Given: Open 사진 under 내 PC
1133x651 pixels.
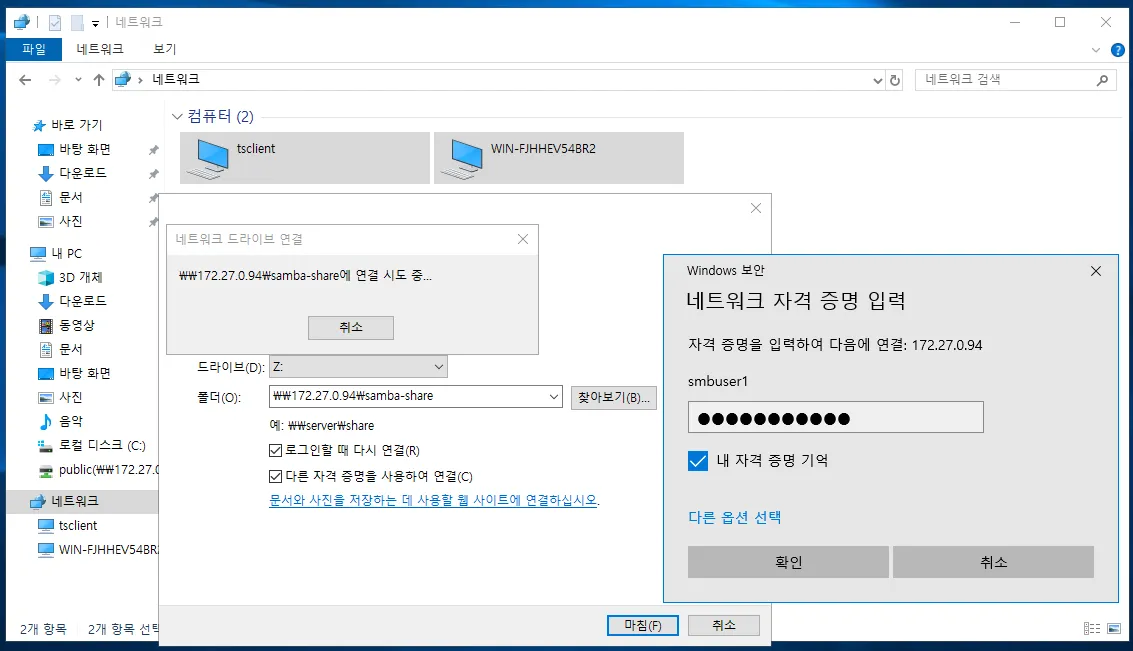Looking at the screenshot, I should [x=61, y=397].
